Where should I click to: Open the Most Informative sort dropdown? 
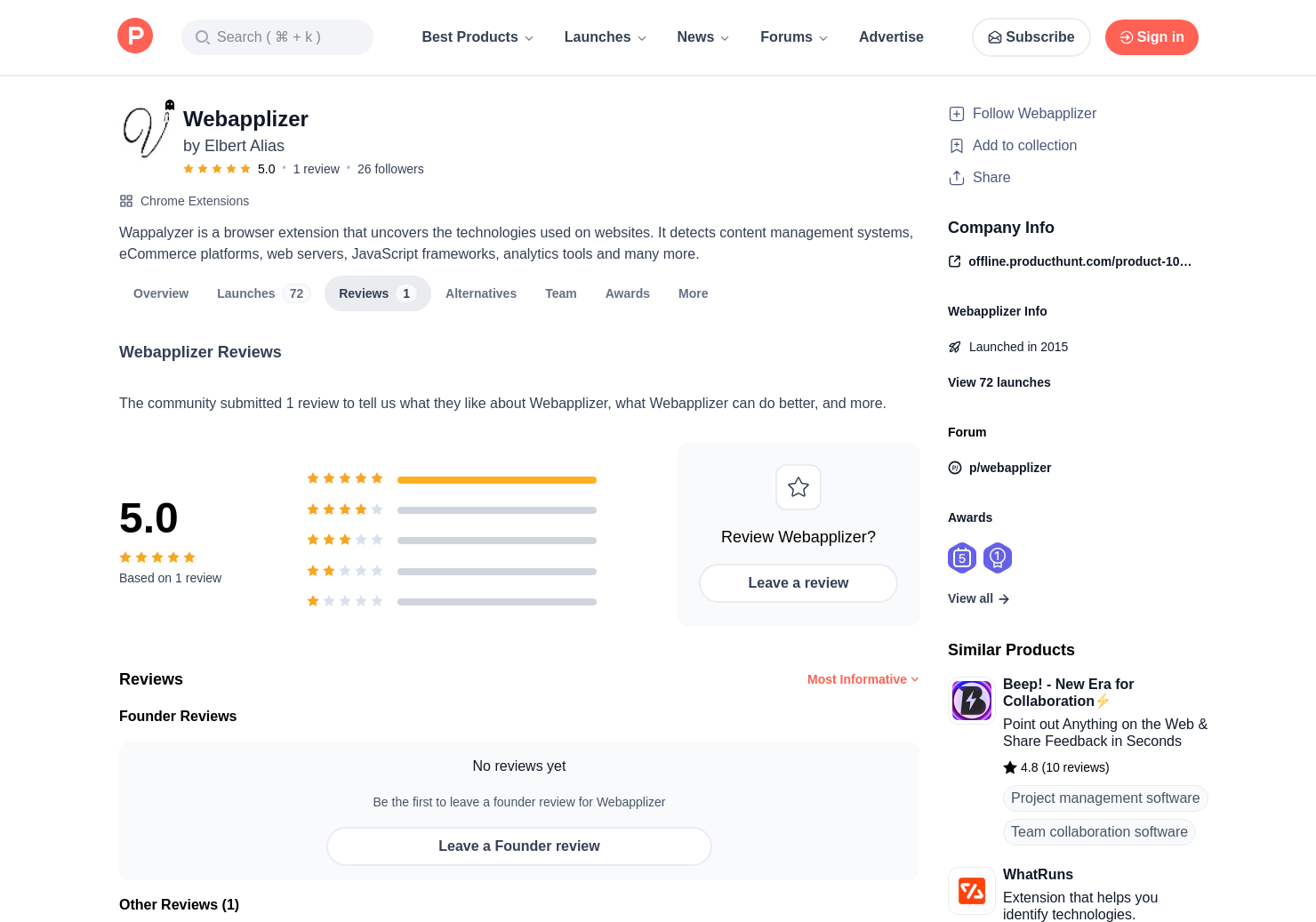[863, 679]
